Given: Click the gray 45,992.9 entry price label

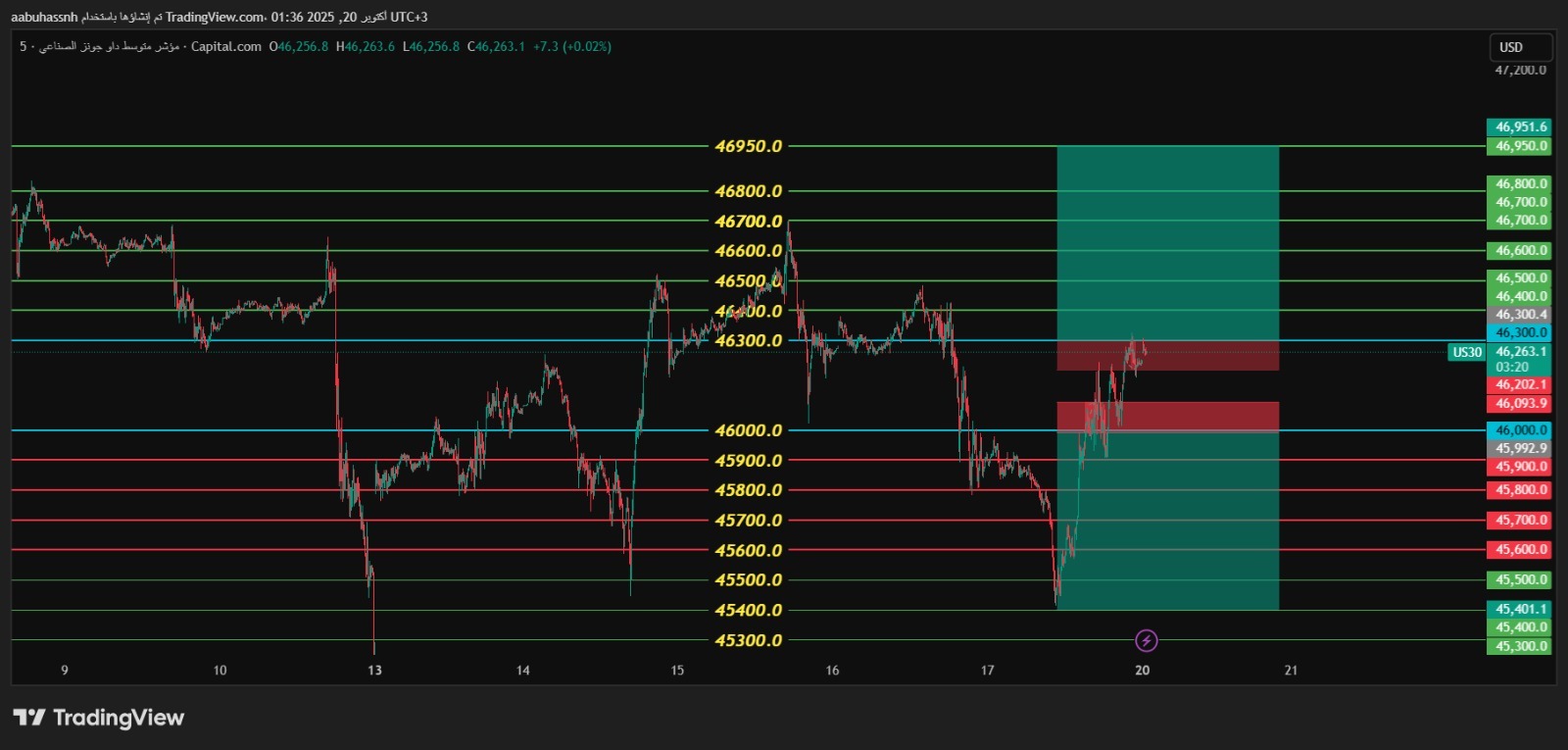Looking at the screenshot, I should coord(1520,448).
